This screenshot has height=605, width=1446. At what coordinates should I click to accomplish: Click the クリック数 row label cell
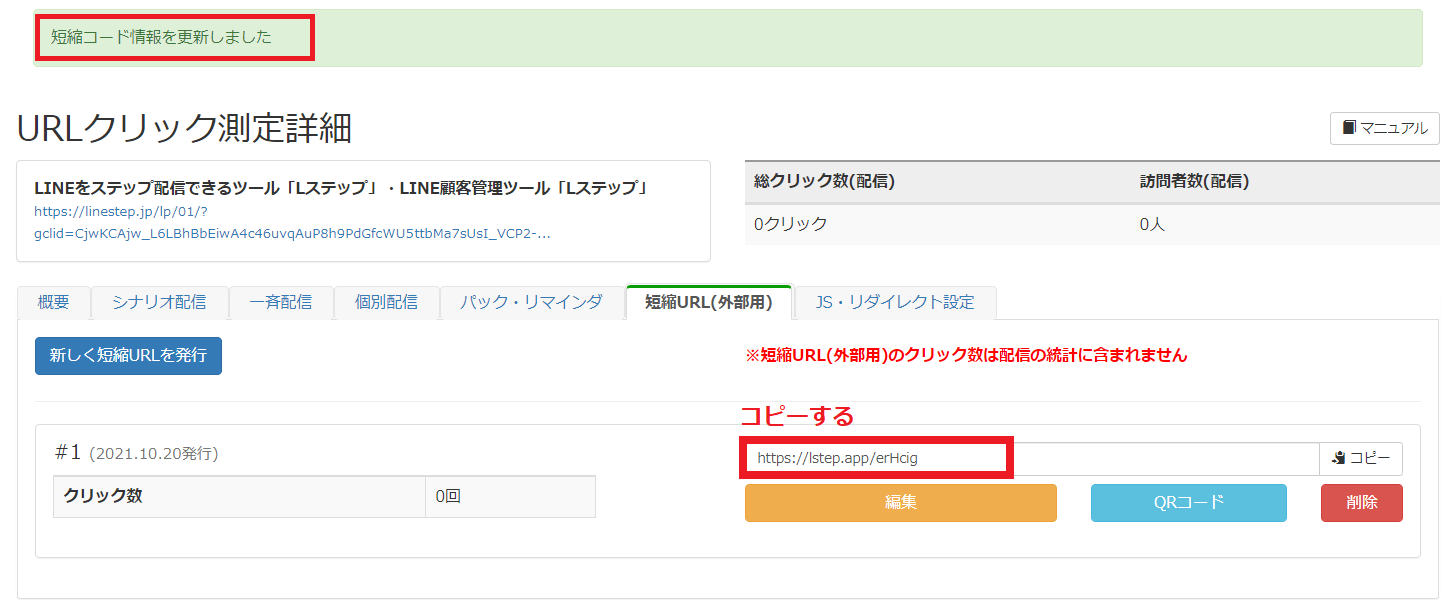click(239, 496)
